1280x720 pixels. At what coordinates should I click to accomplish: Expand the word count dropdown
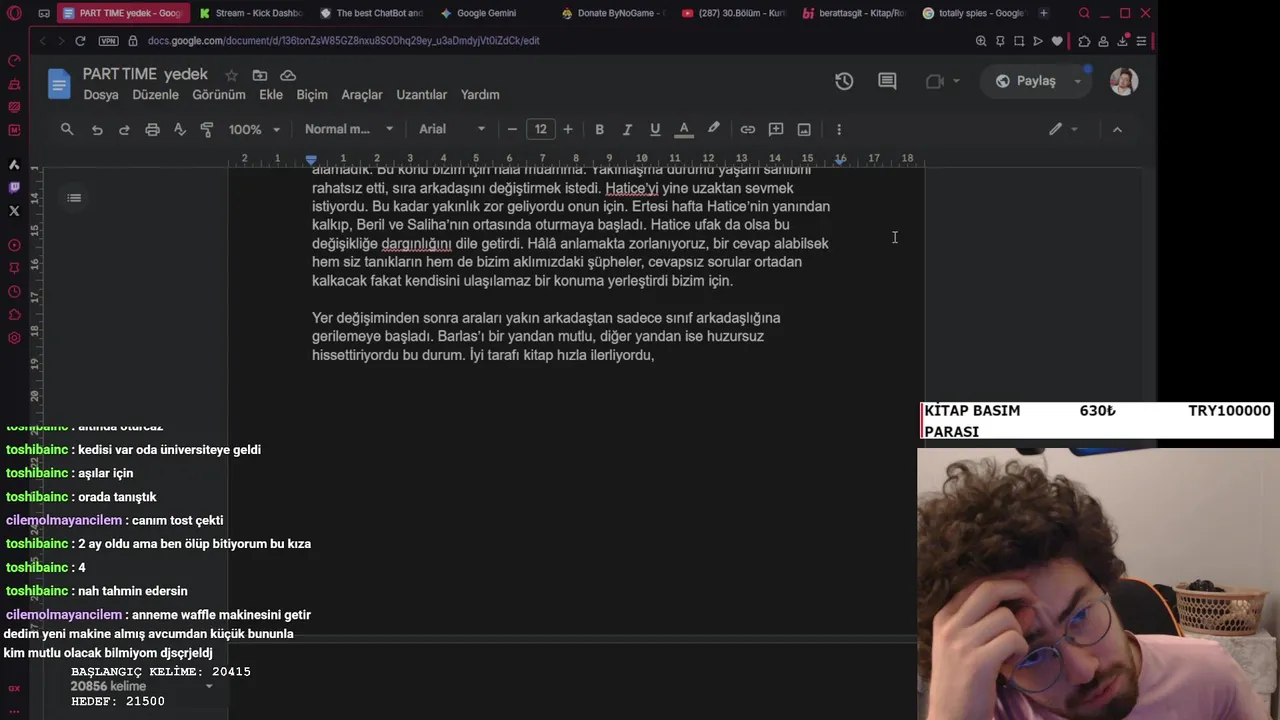click(209, 687)
